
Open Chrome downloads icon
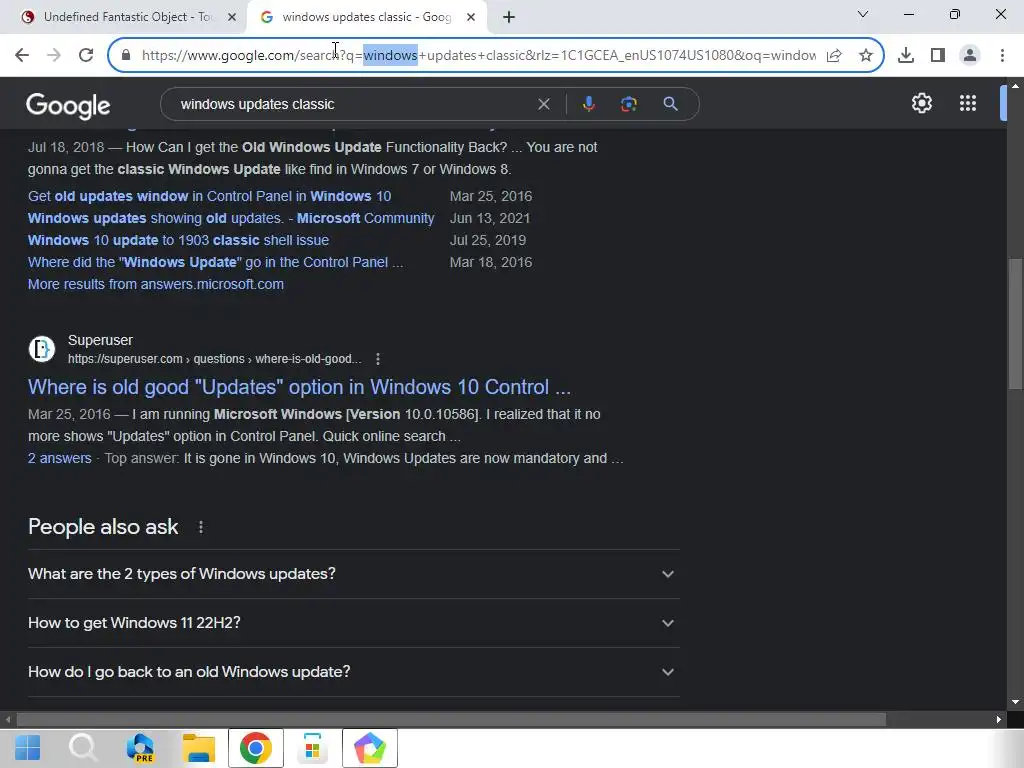[906, 56]
